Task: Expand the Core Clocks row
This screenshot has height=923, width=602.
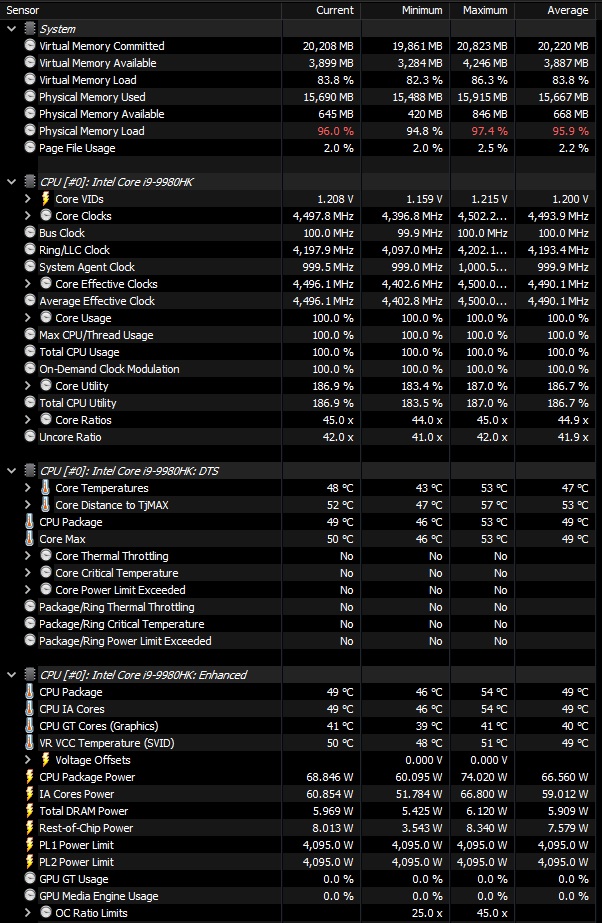Action: click(28, 216)
